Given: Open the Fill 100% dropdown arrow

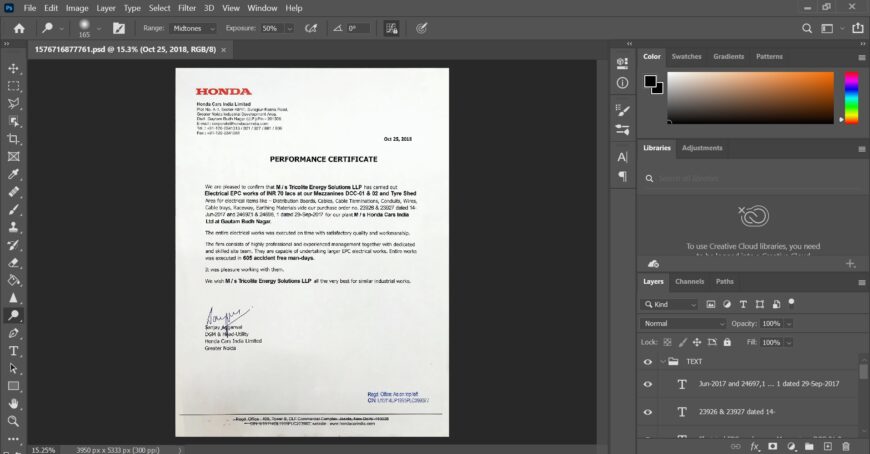Looking at the screenshot, I should pos(788,342).
